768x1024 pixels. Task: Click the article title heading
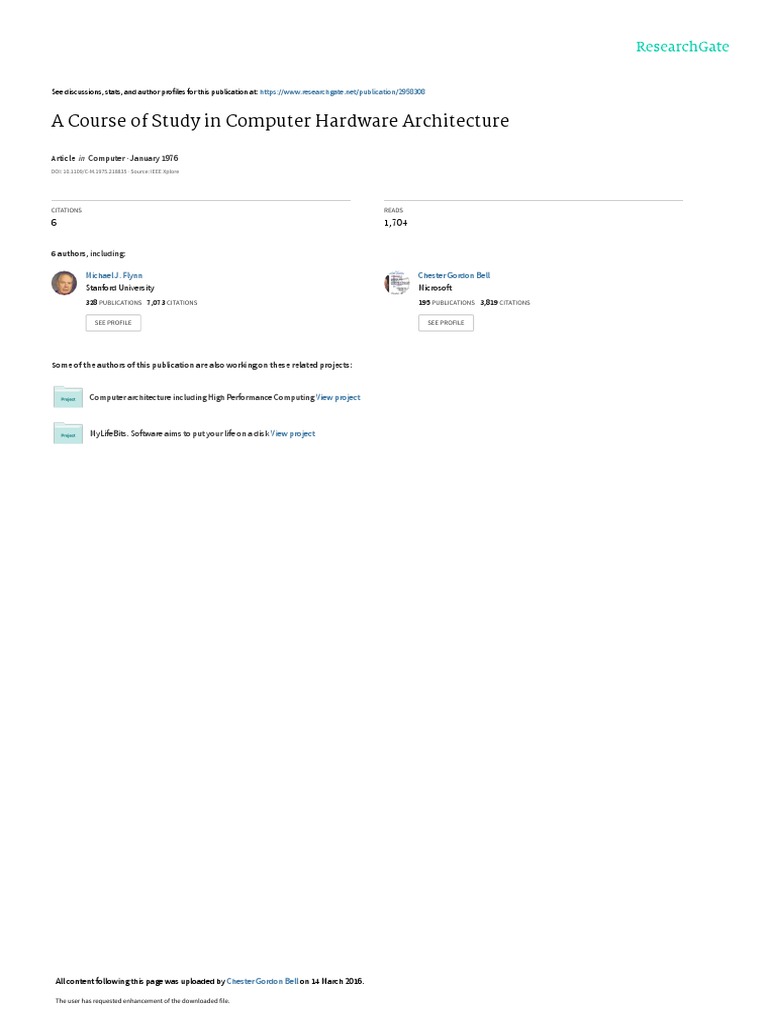[280, 121]
